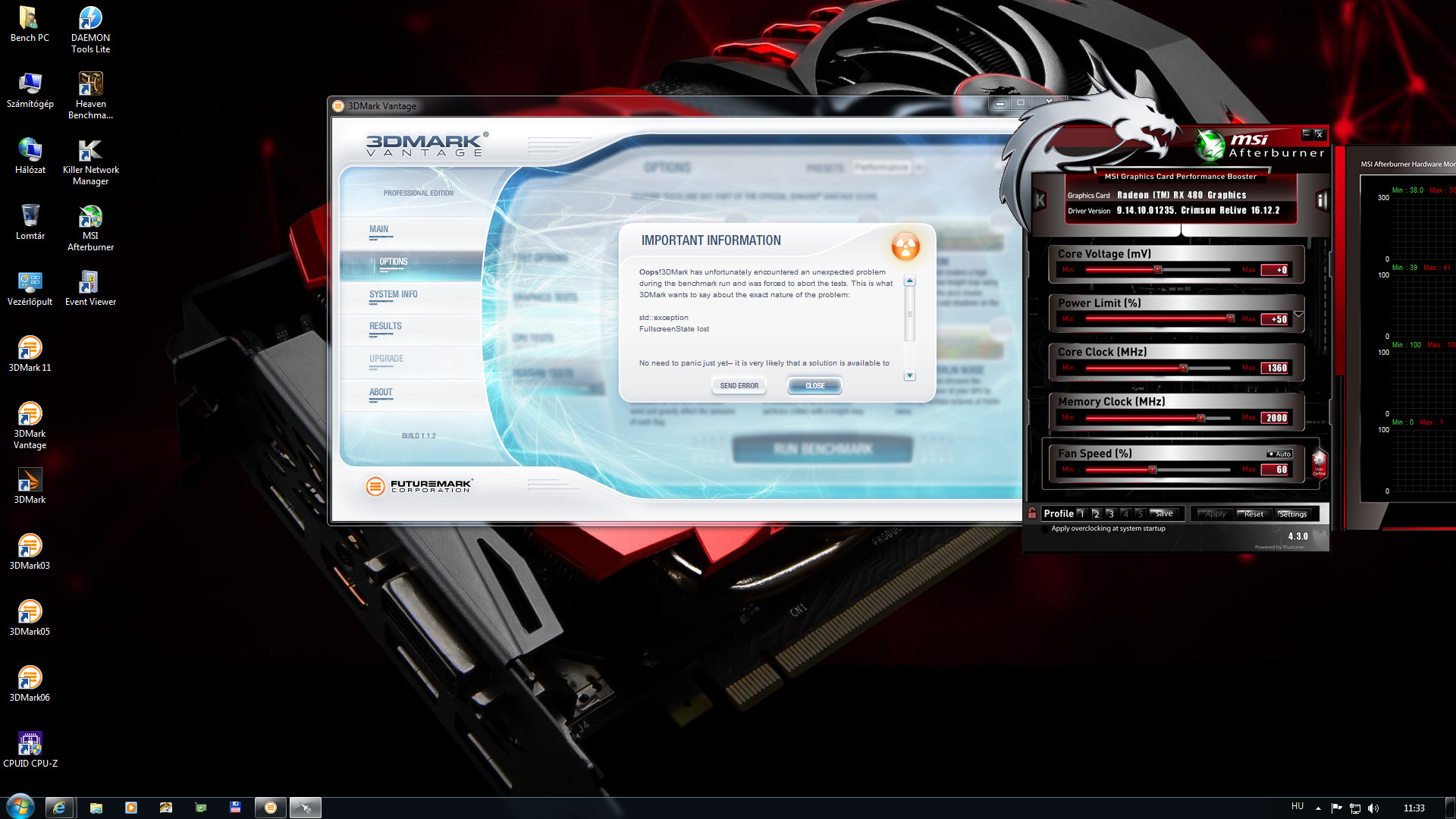Open the Lomtár recycle bin

coord(30,221)
